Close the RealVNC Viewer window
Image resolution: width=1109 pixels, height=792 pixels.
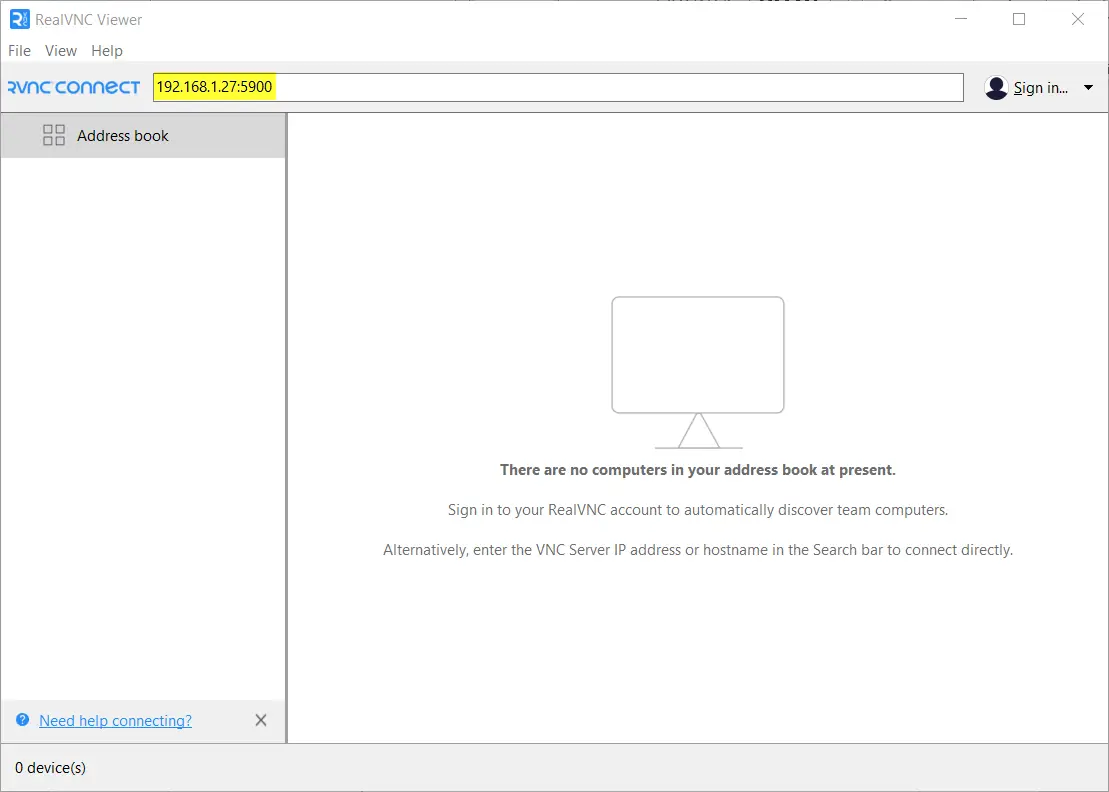[1078, 19]
